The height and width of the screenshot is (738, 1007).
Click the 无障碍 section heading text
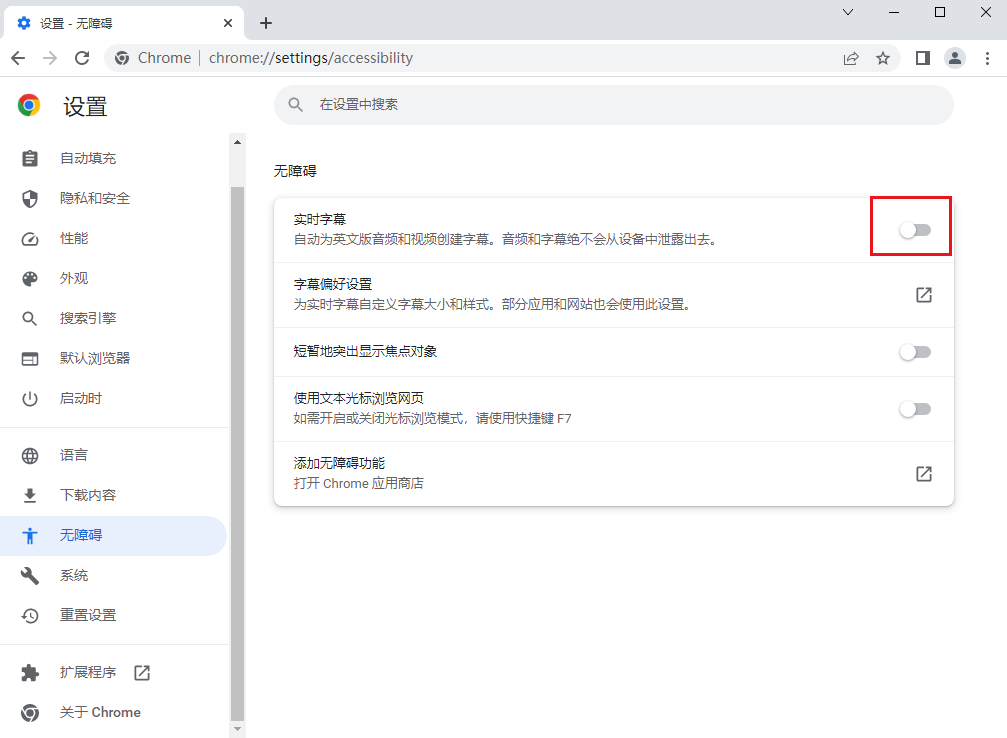click(x=295, y=171)
